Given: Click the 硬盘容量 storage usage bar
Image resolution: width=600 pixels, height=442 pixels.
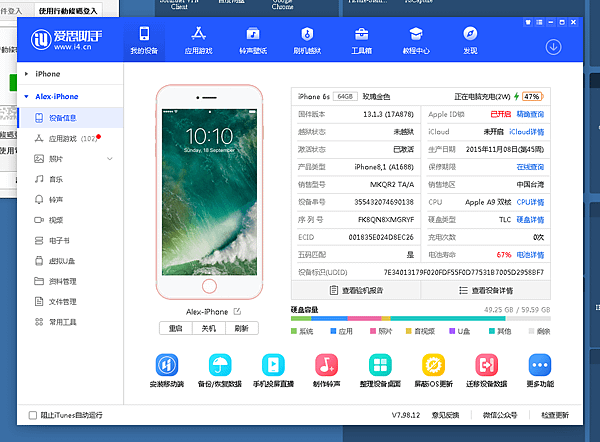Looking at the screenshot, I should [421, 318].
